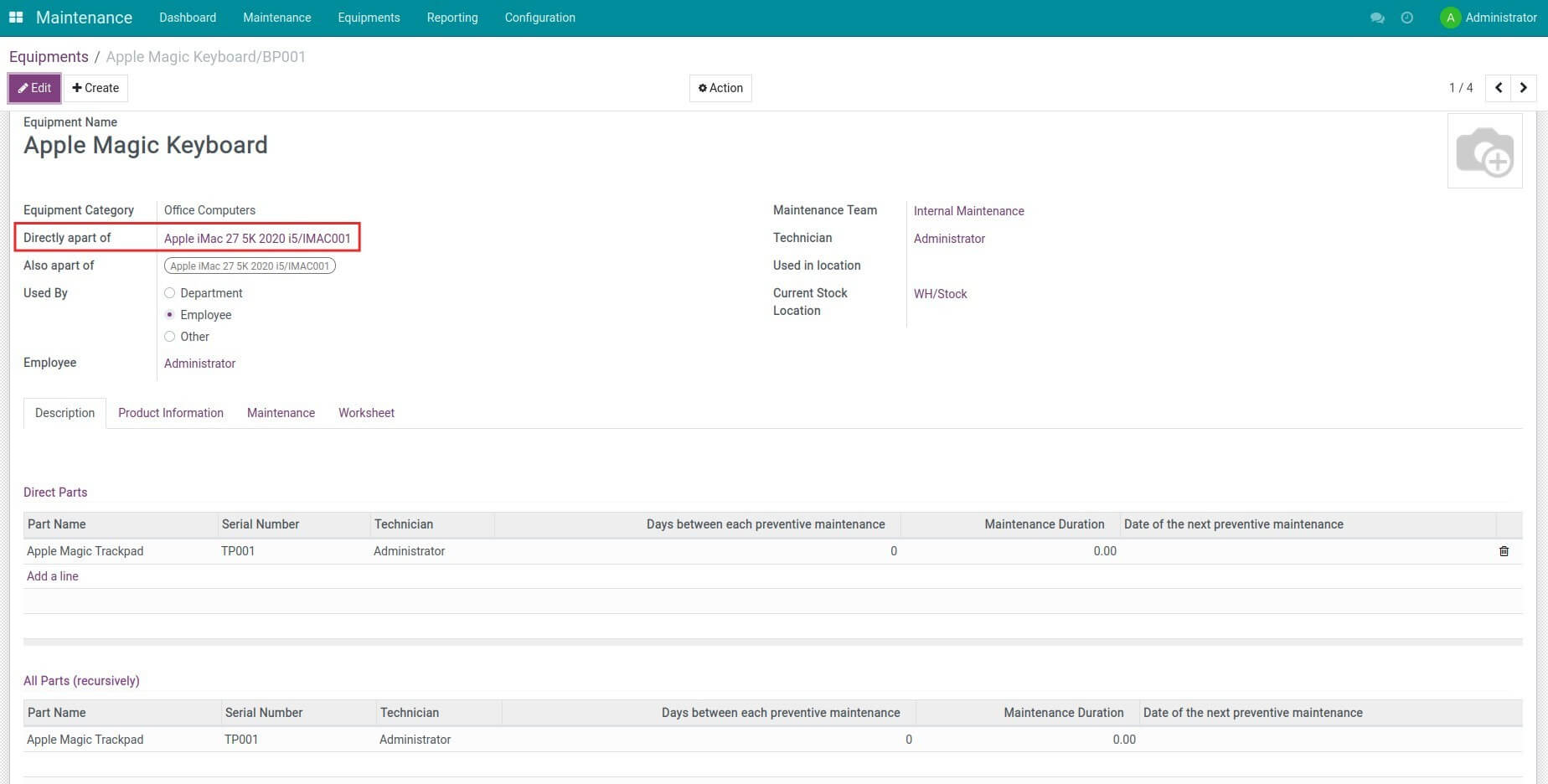
Task: Go to the previous equipment record
Action: [1498, 88]
